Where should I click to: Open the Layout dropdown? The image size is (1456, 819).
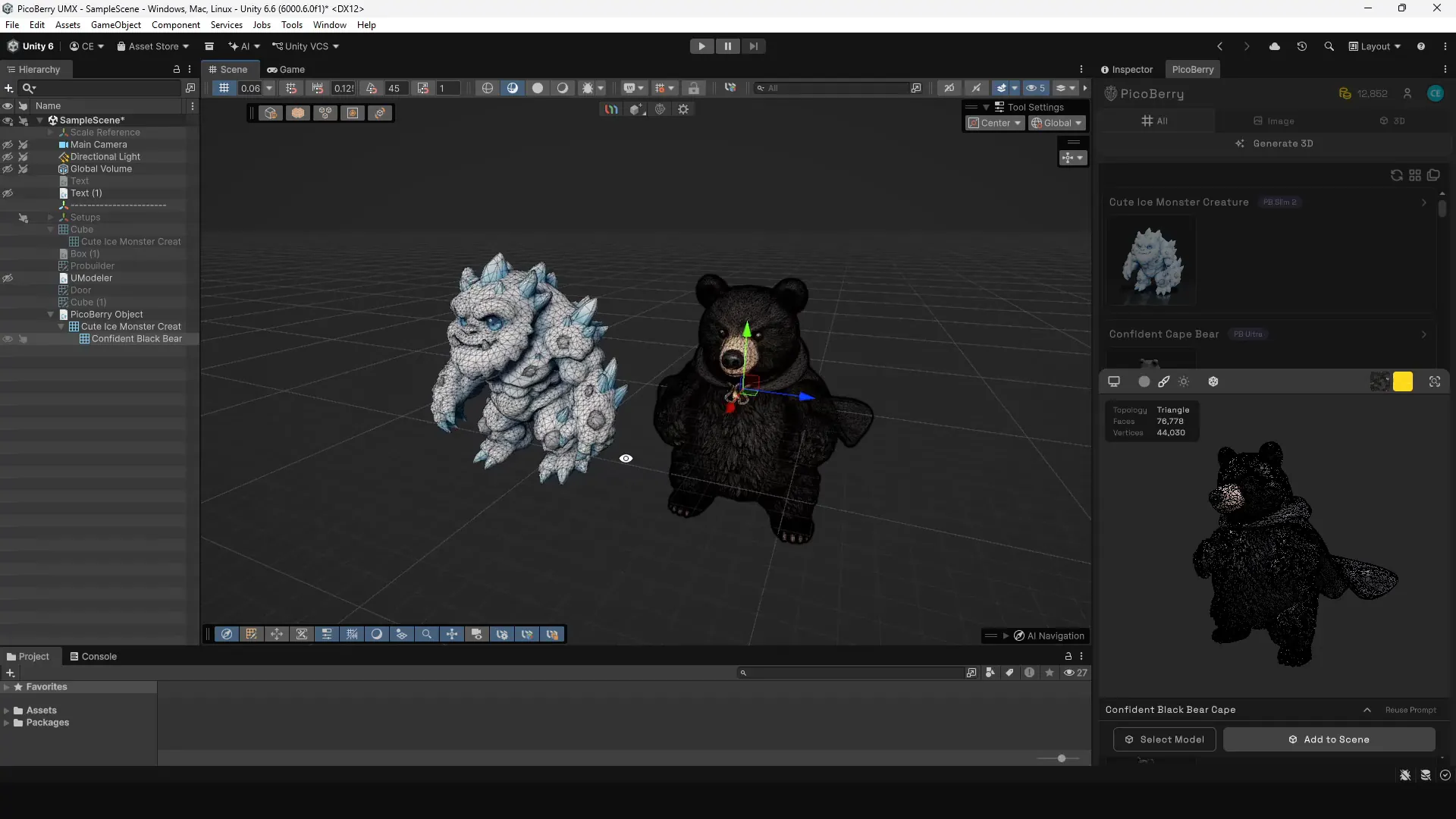tap(1374, 46)
